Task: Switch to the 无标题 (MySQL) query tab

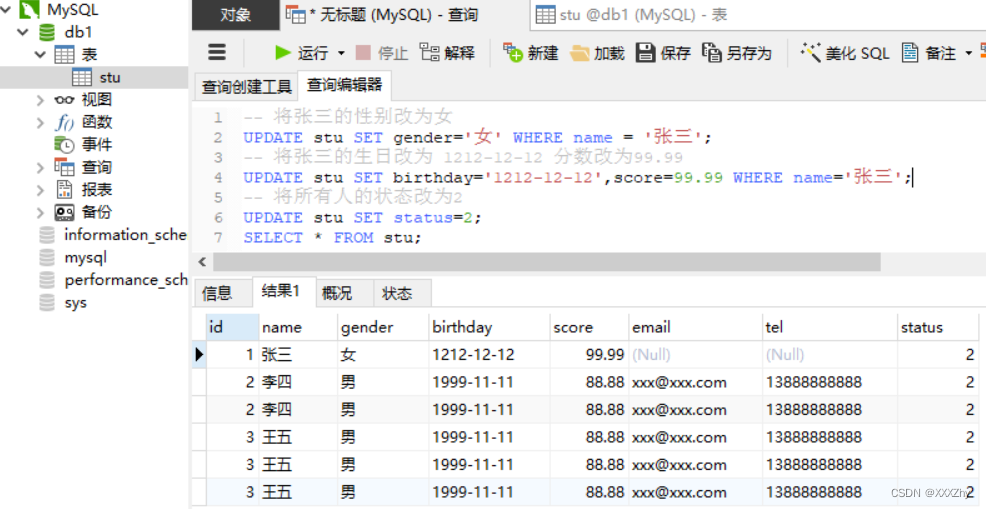Action: coord(404,15)
